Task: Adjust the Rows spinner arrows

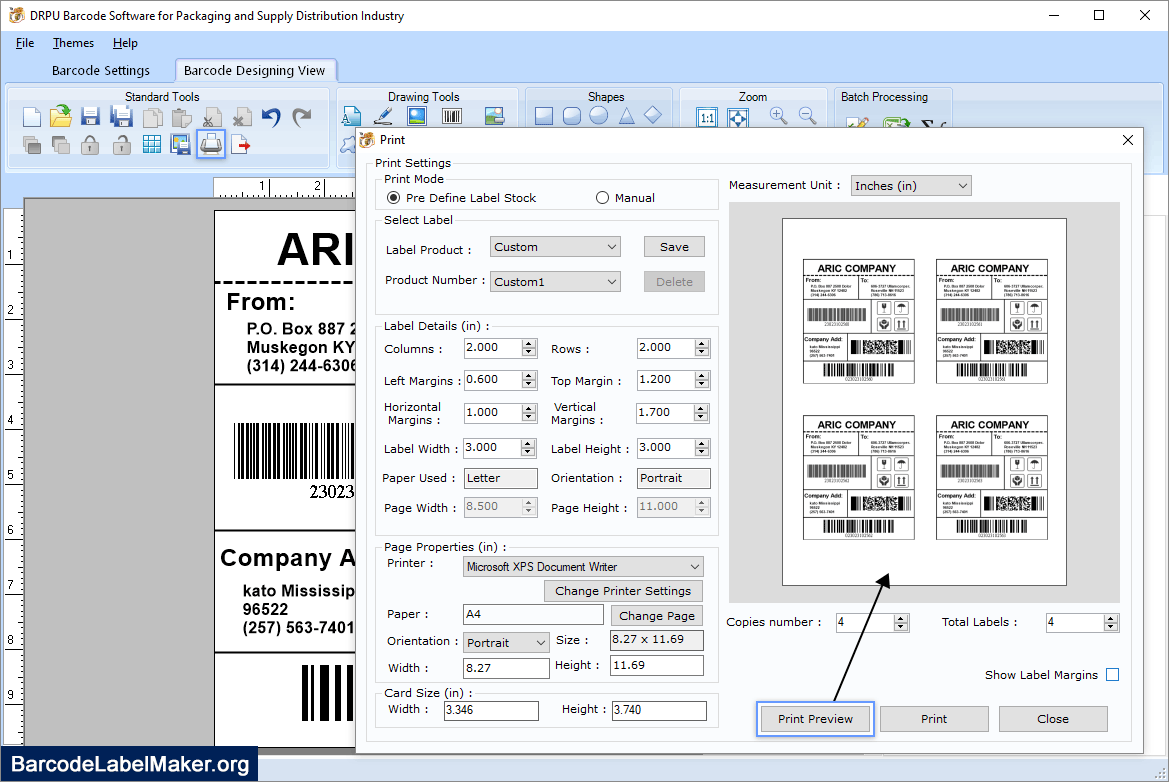Action: click(x=702, y=347)
